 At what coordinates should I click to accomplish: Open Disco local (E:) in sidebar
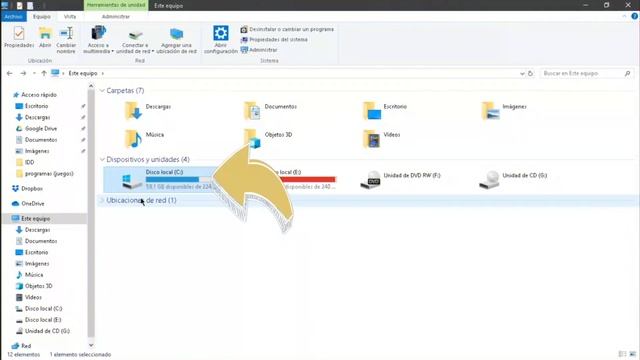(x=43, y=320)
